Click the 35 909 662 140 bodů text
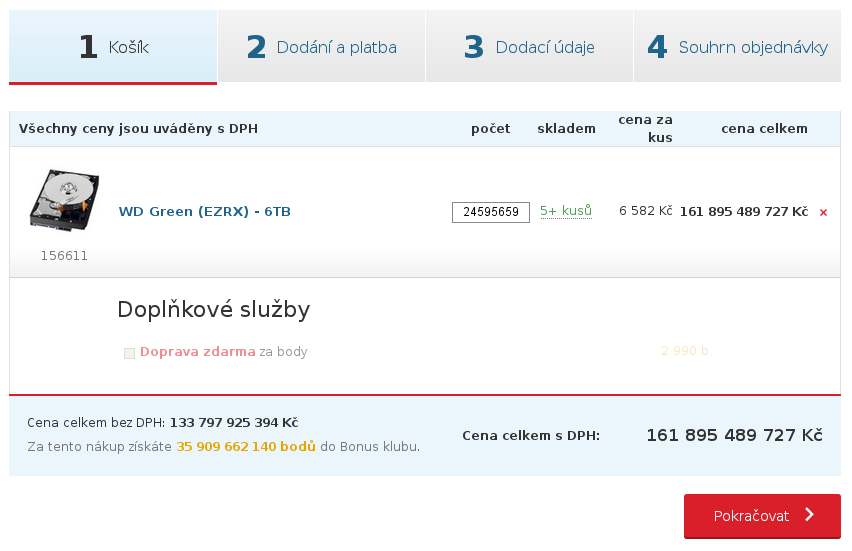 tap(246, 447)
